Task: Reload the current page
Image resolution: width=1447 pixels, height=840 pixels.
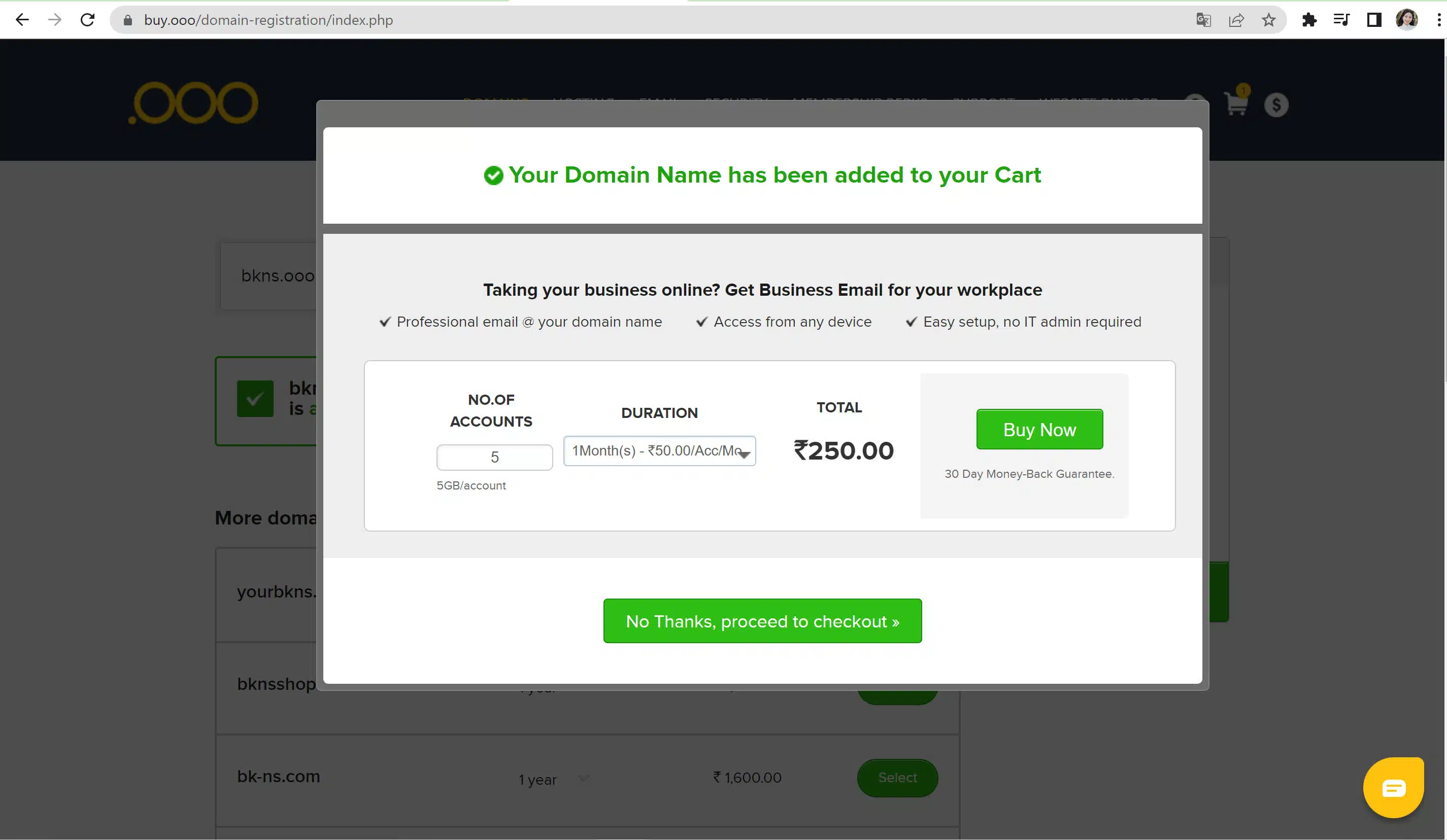Action: pos(87,20)
